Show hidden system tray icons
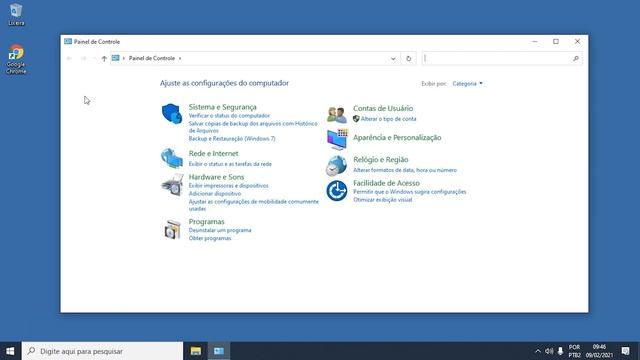 click(x=538, y=351)
